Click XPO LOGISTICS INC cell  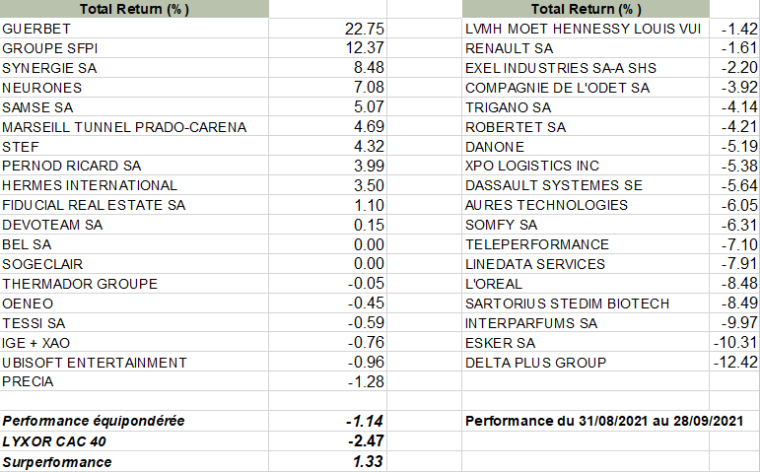coord(586,166)
